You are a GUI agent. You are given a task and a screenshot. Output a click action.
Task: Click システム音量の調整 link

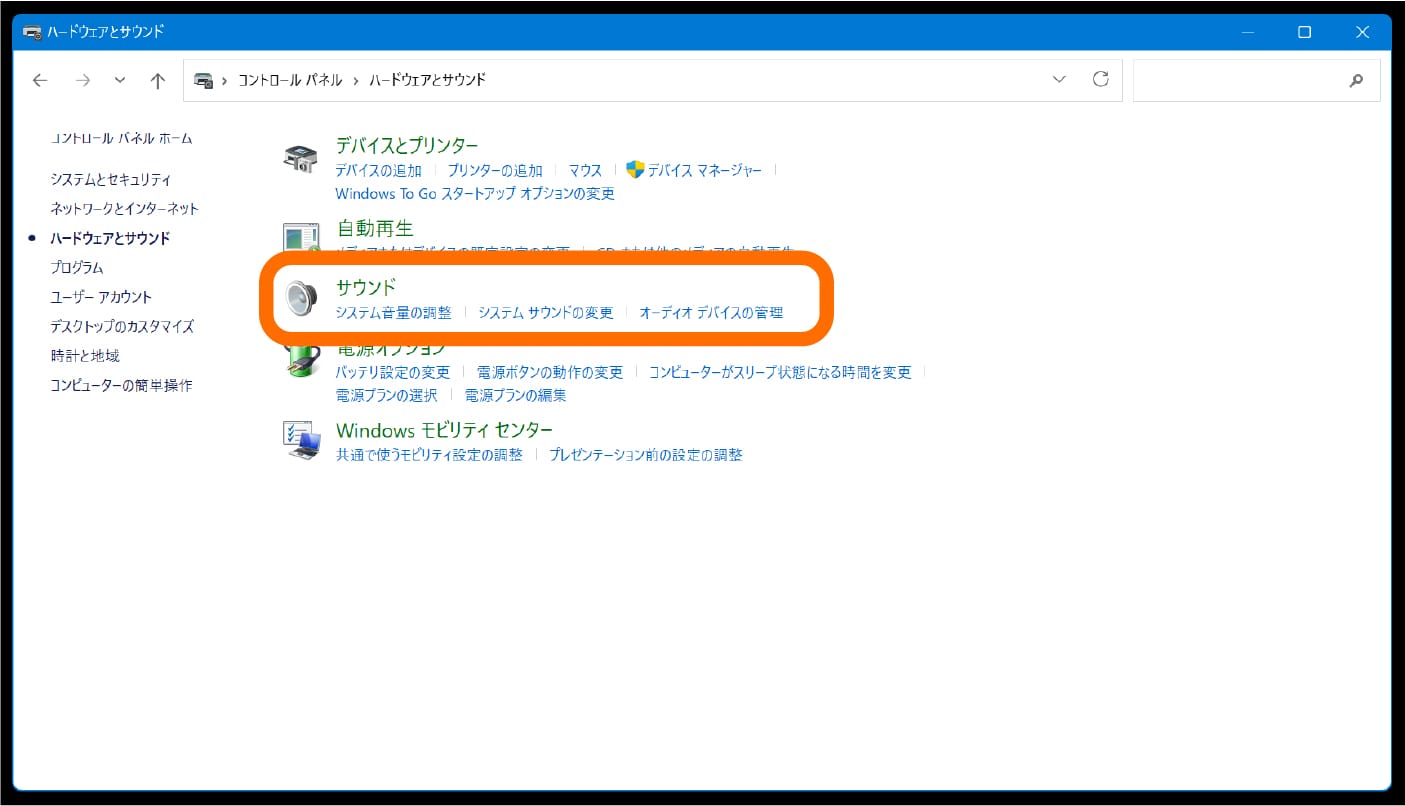[393, 313]
